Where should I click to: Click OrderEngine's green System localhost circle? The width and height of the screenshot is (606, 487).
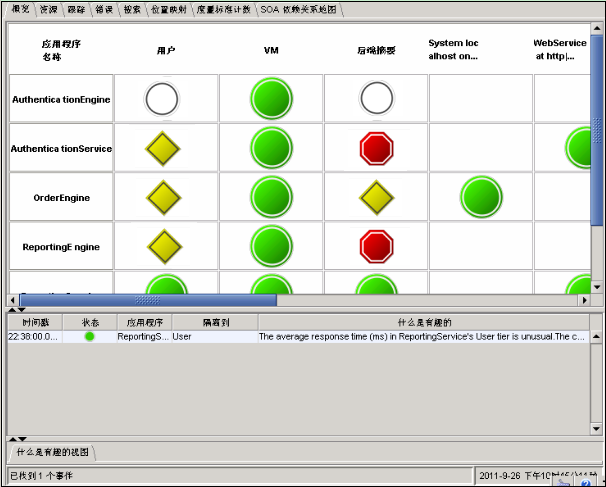pos(481,197)
